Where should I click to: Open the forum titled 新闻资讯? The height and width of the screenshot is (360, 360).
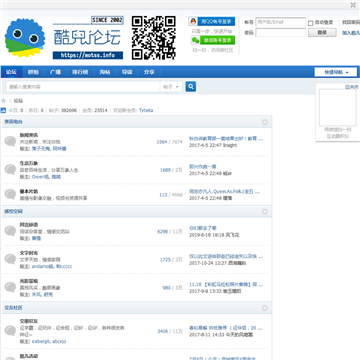[x=29, y=135]
